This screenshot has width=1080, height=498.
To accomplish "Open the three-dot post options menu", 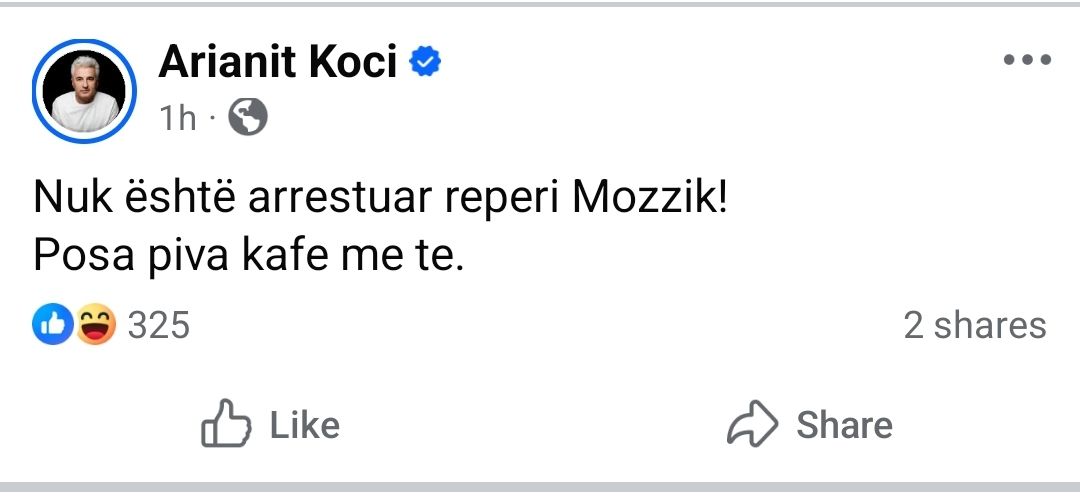I will coord(1027,61).
